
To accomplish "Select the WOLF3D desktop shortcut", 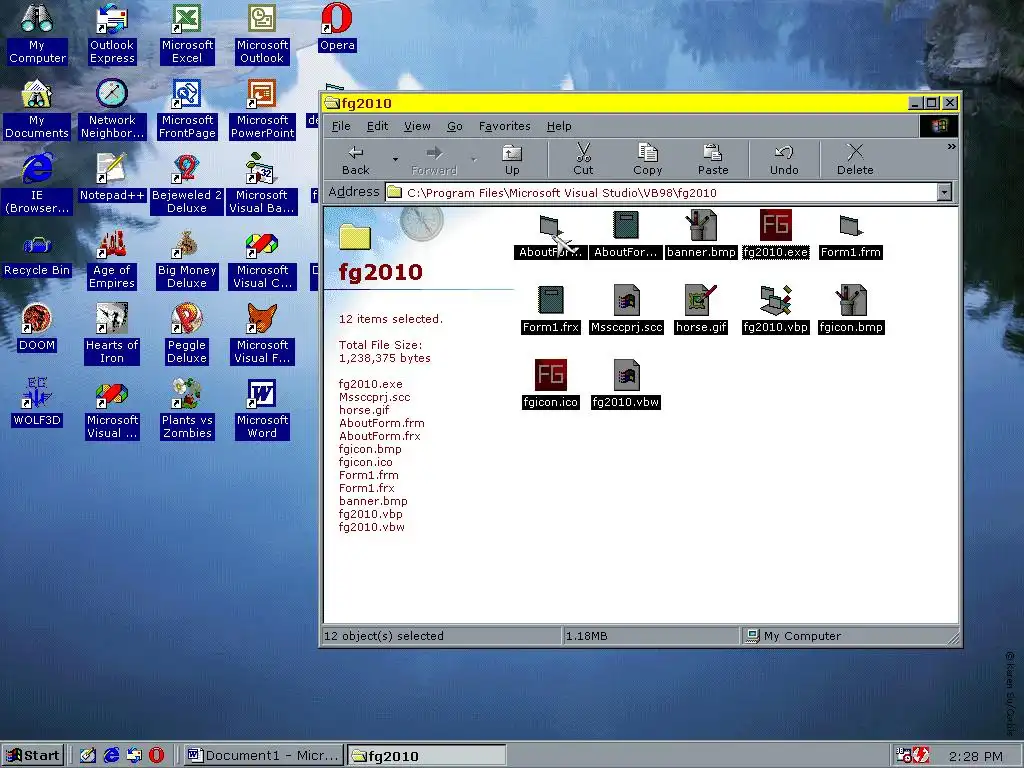I will 37,394.
